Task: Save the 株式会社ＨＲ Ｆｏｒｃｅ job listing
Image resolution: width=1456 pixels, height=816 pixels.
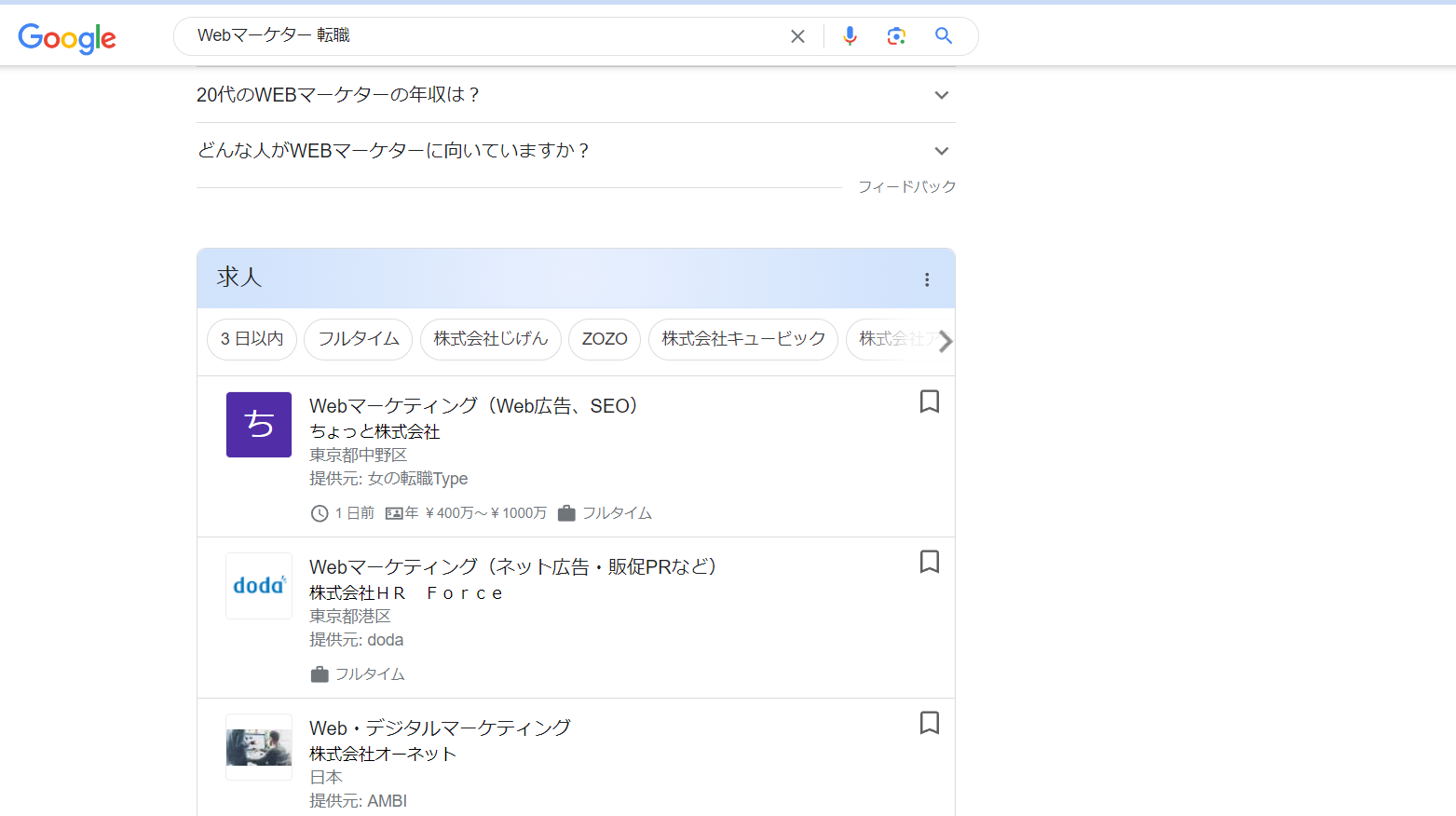Action: 929,563
